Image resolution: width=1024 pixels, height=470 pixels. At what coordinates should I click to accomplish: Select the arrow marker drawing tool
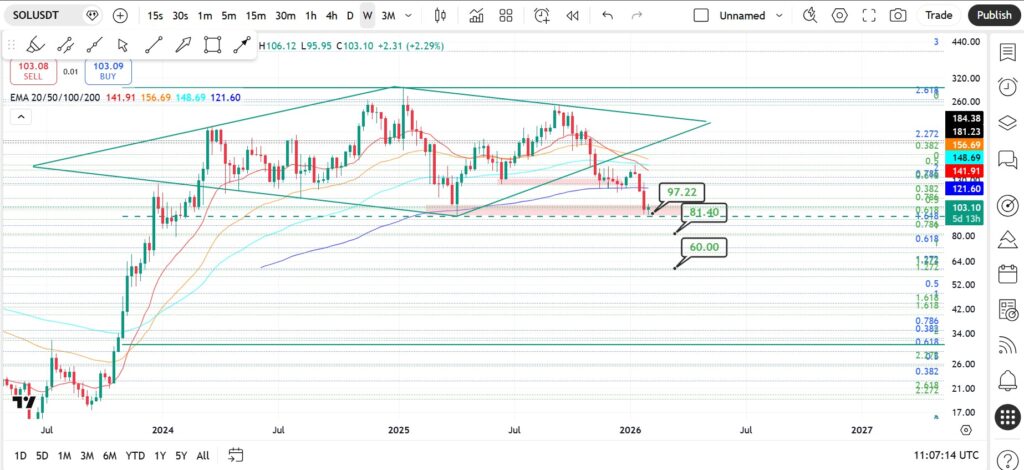183,44
